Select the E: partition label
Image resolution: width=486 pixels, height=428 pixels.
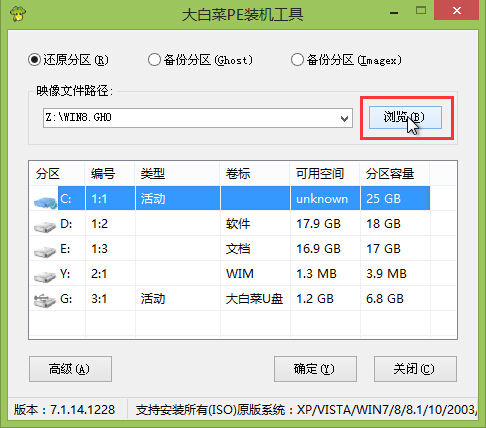click(x=65, y=249)
